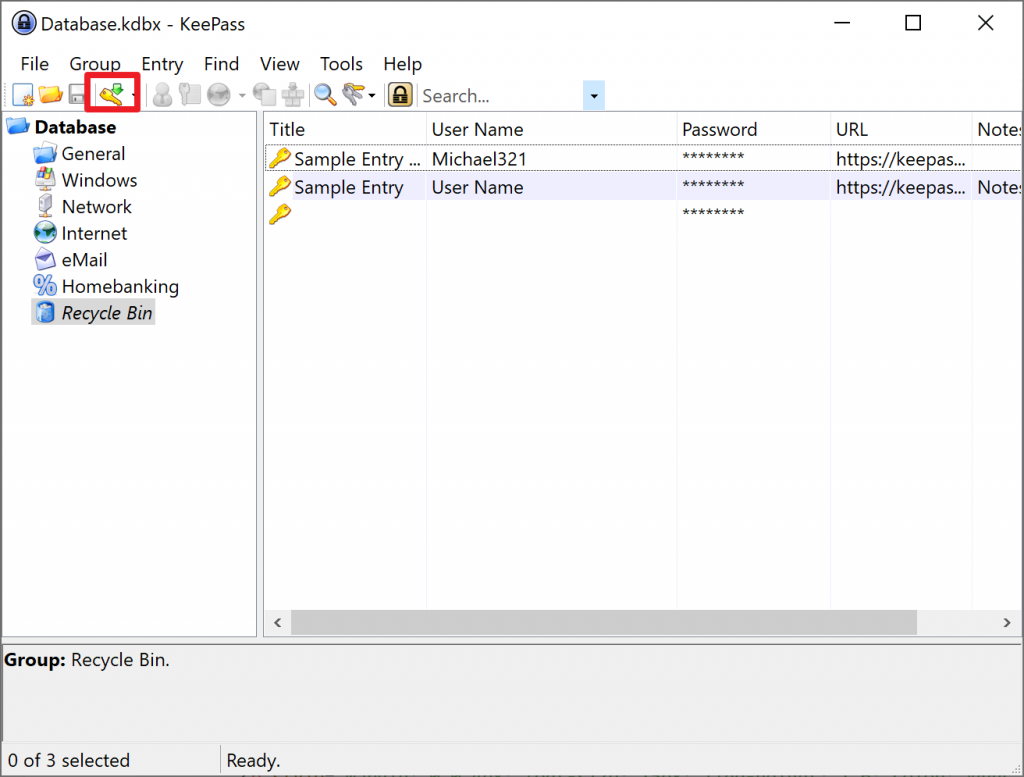
Task: Click the key icon of Michael321 entry
Action: (x=280, y=159)
